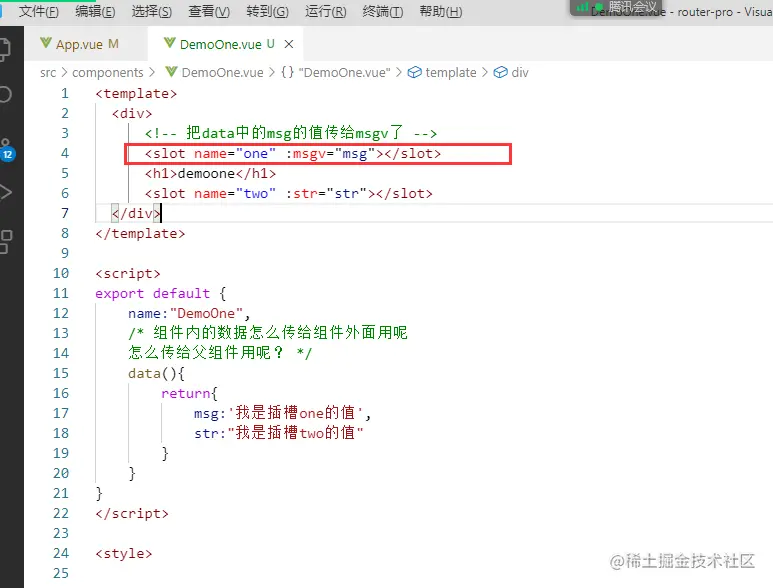Click the Vue icon on App.vue tab

coord(46,43)
